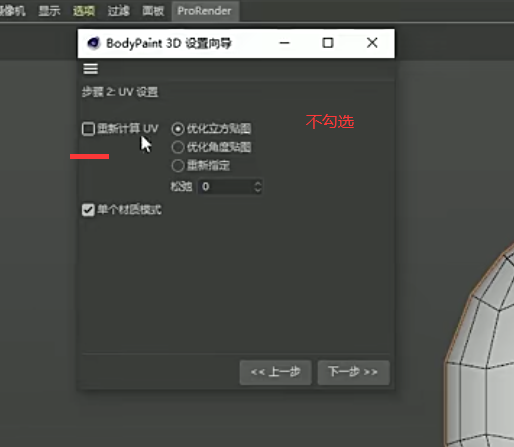The height and width of the screenshot is (447, 514).
Task: Enable the 重新计算 UV checkbox
Action: tap(88, 129)
